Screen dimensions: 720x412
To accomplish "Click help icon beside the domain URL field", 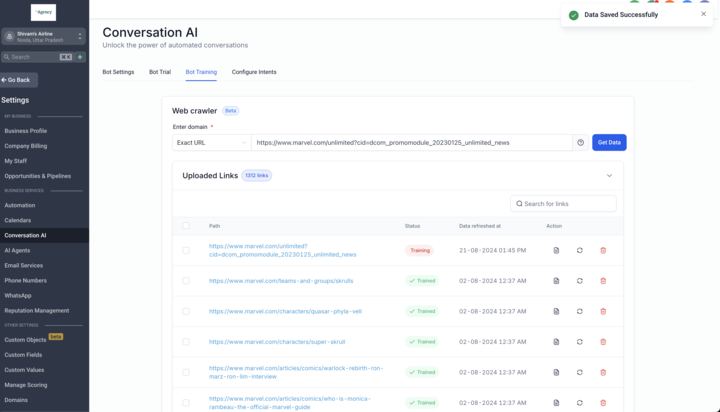I will [x=580, y=143].
